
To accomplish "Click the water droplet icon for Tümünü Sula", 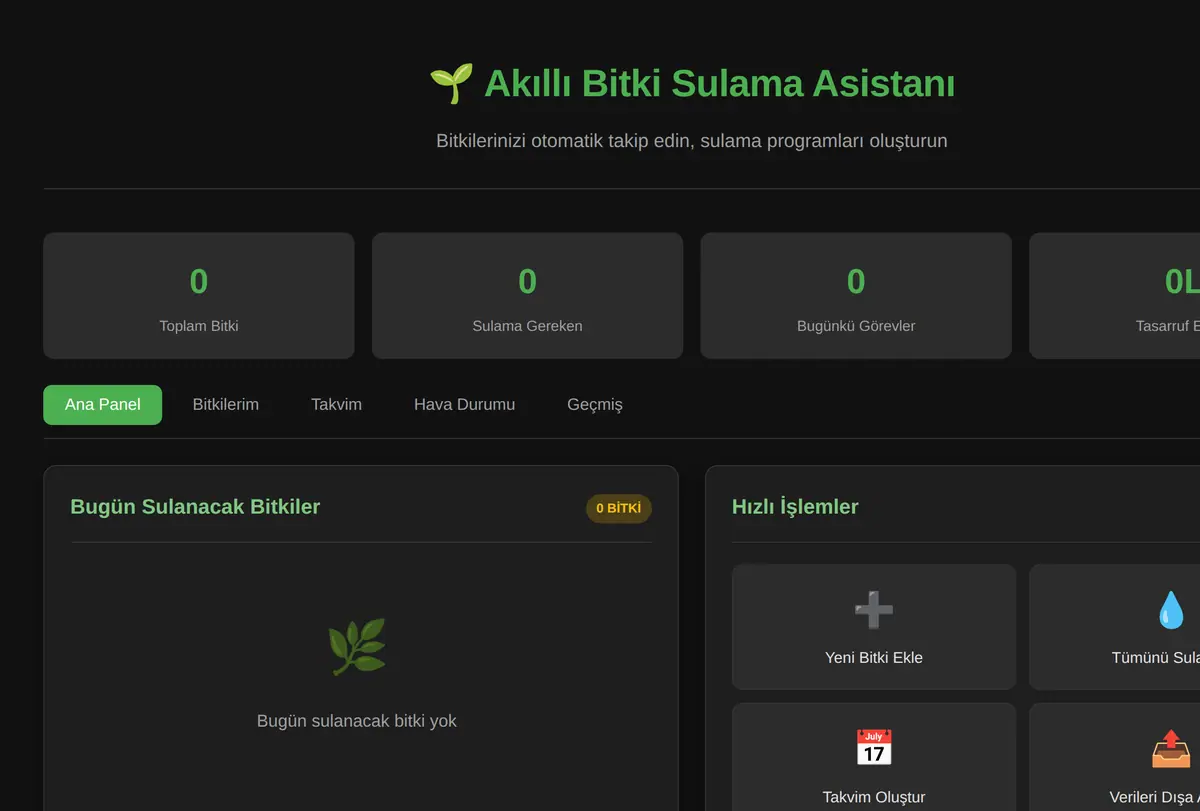I will [x=1171, y=609].
